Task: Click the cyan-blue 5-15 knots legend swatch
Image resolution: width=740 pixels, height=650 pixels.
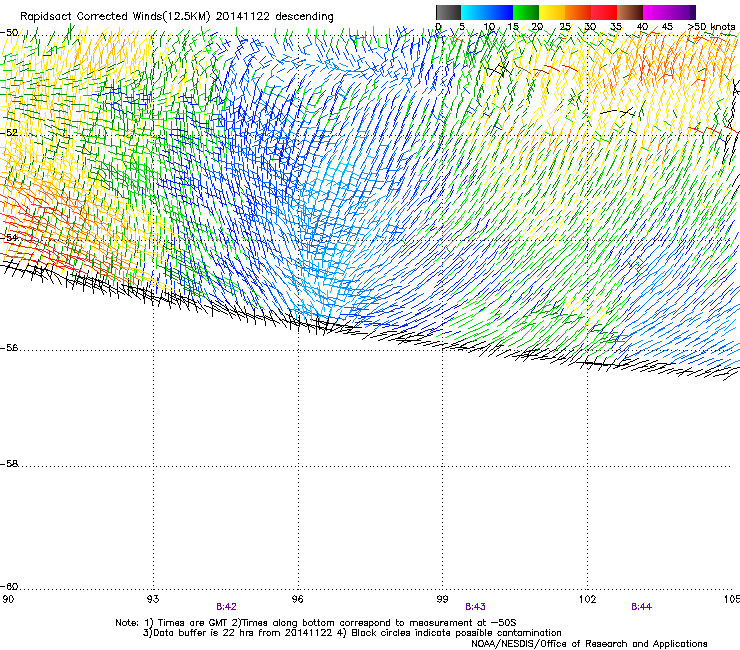Action: click(x=487, y=12)
